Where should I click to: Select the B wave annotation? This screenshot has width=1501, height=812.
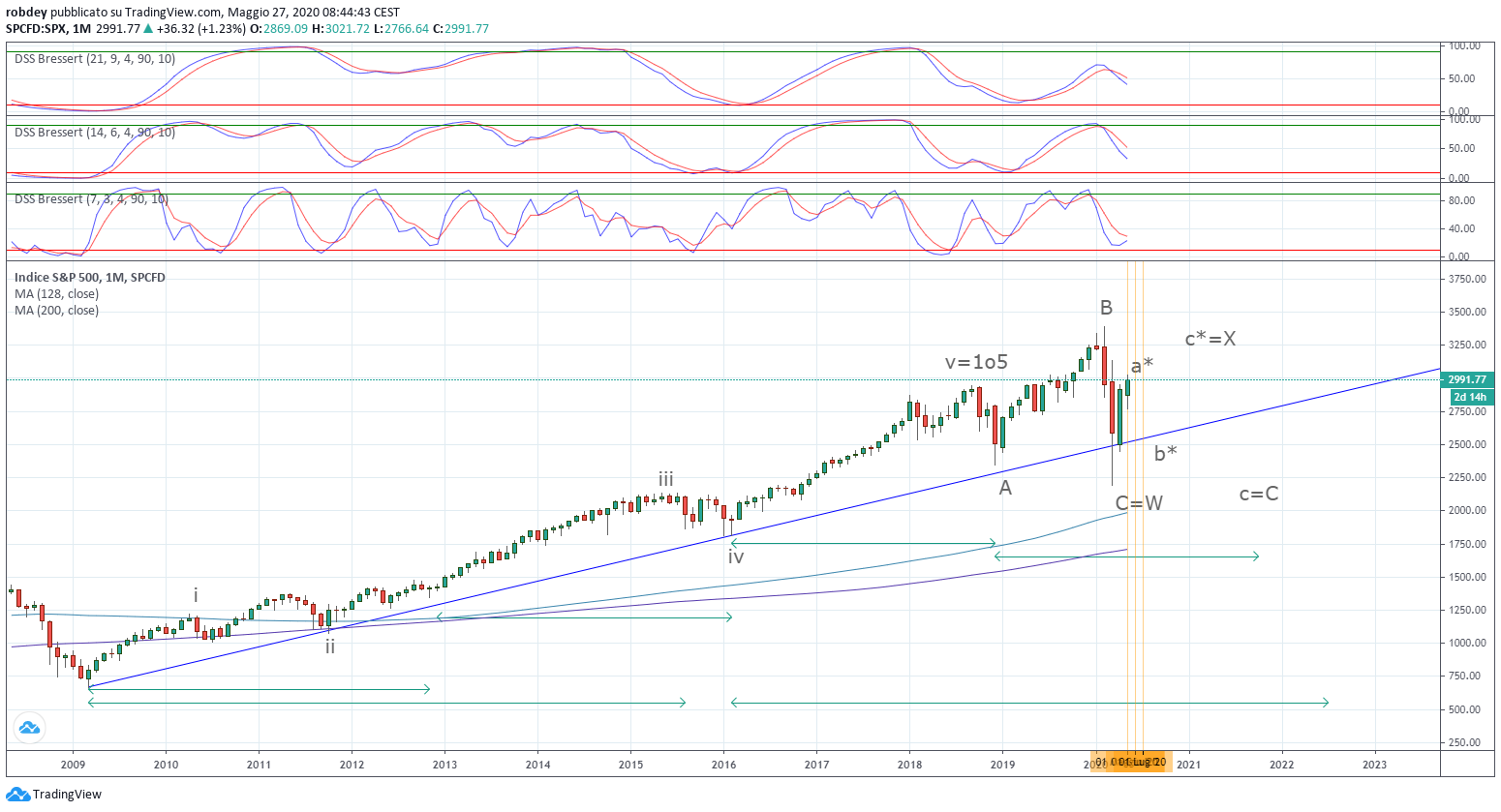(1106, 308)
